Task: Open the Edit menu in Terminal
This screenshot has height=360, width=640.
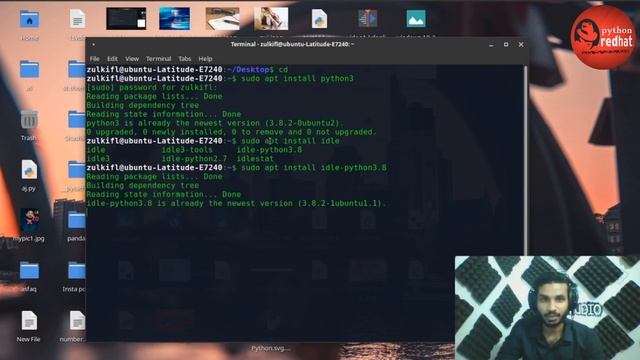Action: [112, 59]
